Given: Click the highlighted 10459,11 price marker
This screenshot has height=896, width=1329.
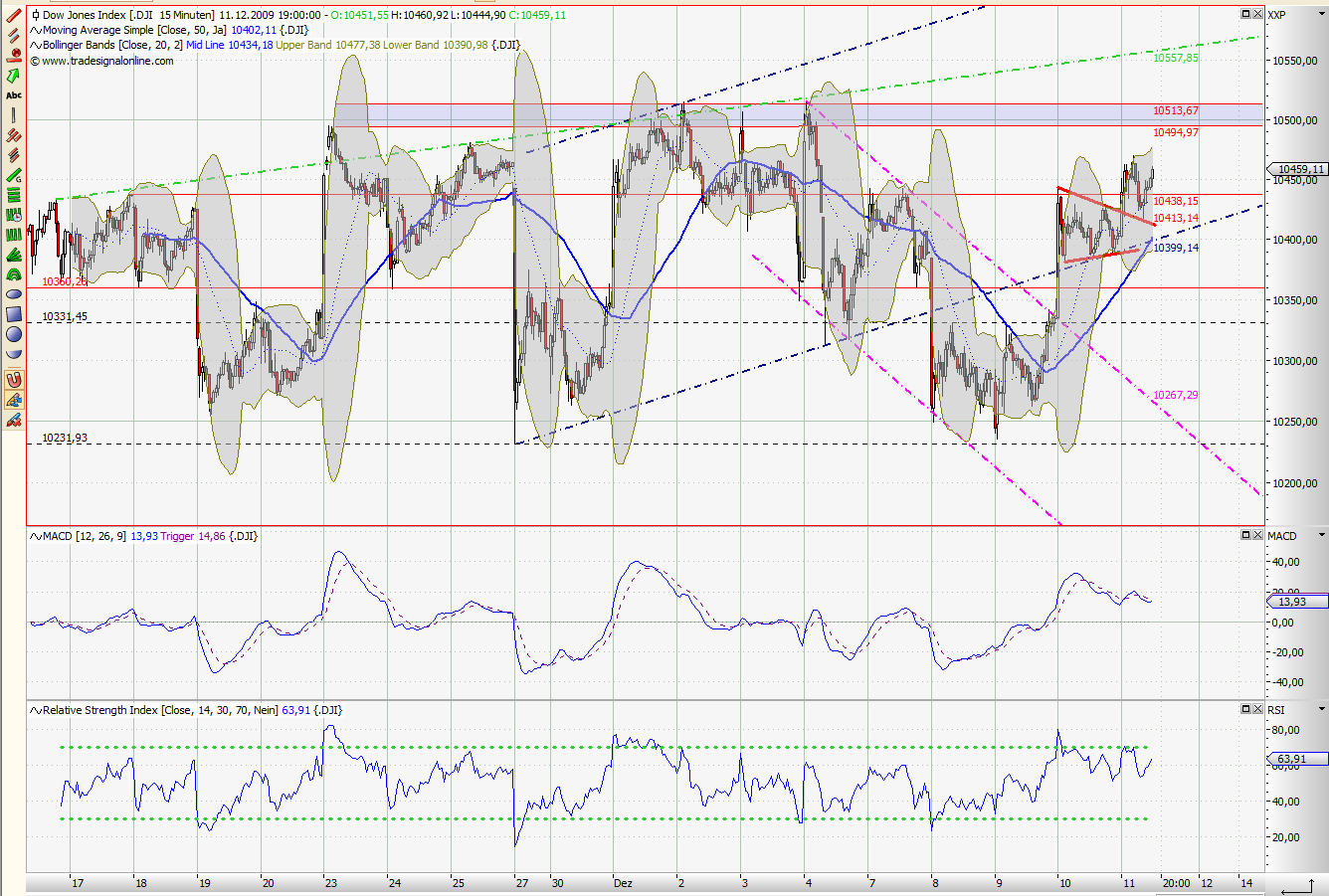Looking at the screenshot, I should point(1295,169).
